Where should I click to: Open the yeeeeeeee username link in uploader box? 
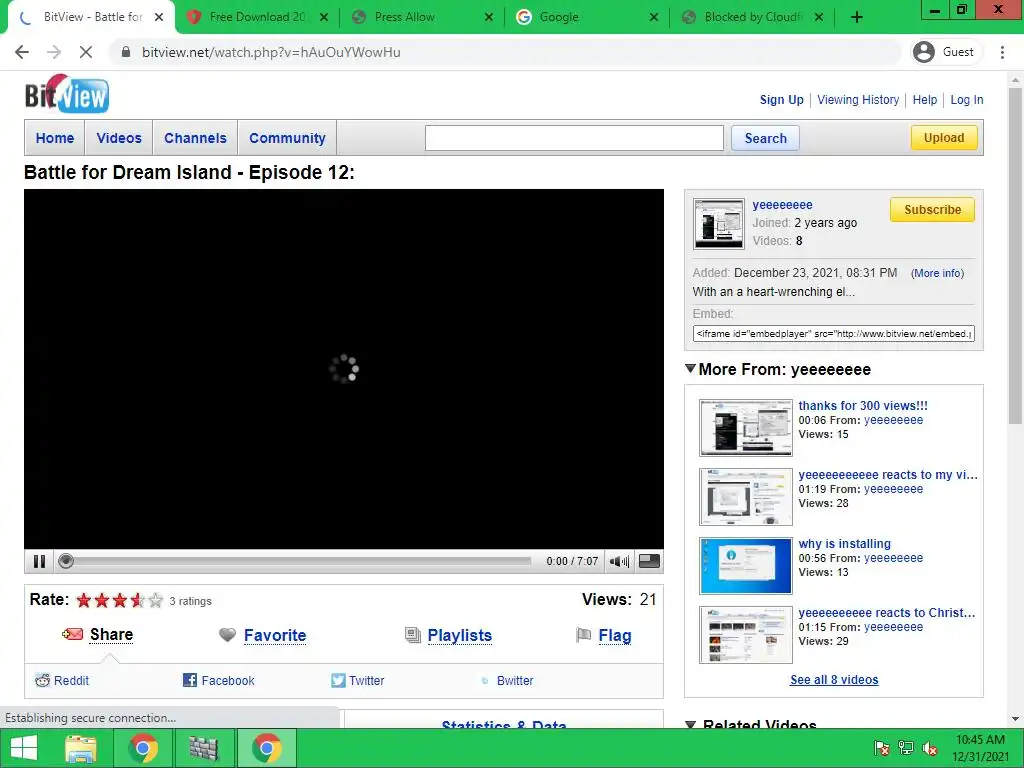tap(782, 204)
